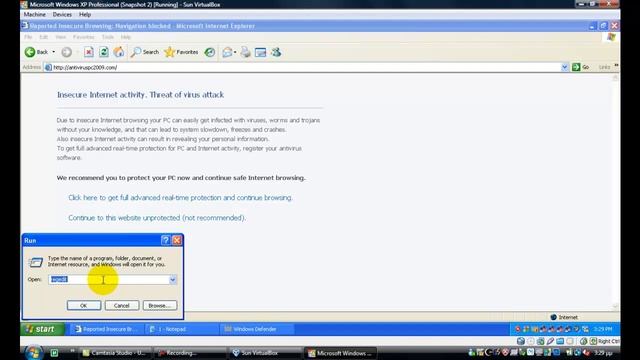Expand the Run dialog Open dropdown arrow
Viewport: 640px width, 360px height.
click(173, 280)
